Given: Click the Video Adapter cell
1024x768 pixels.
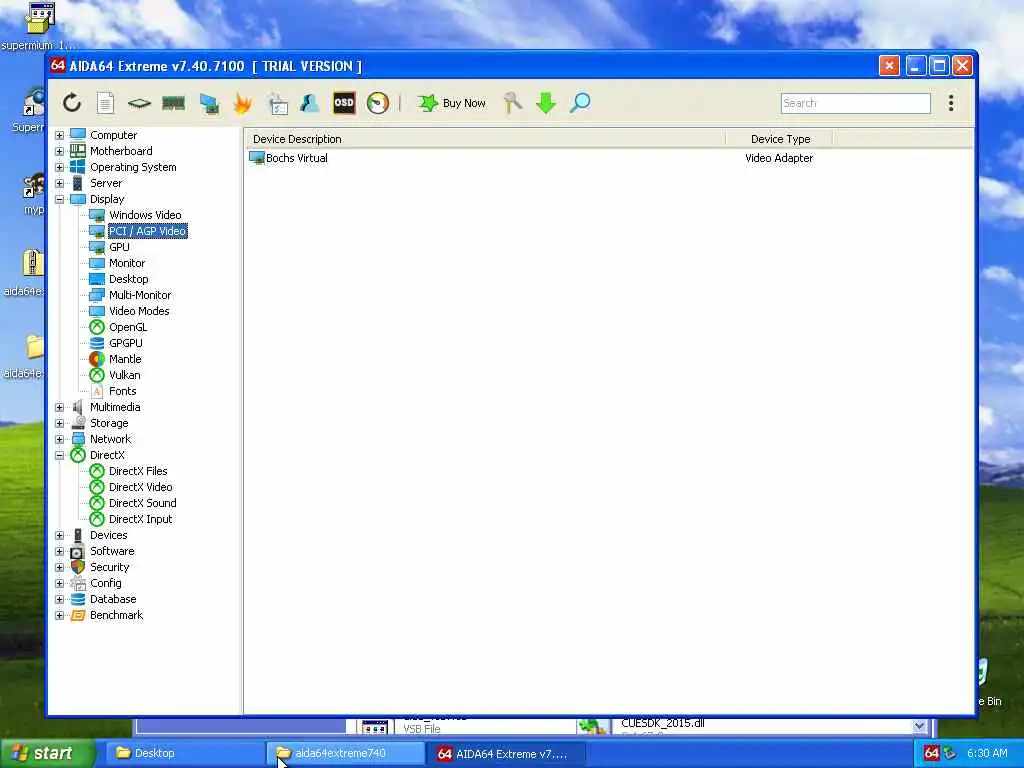Looking at the screenshot, I should pyautogui.click(x=779, y=158).
